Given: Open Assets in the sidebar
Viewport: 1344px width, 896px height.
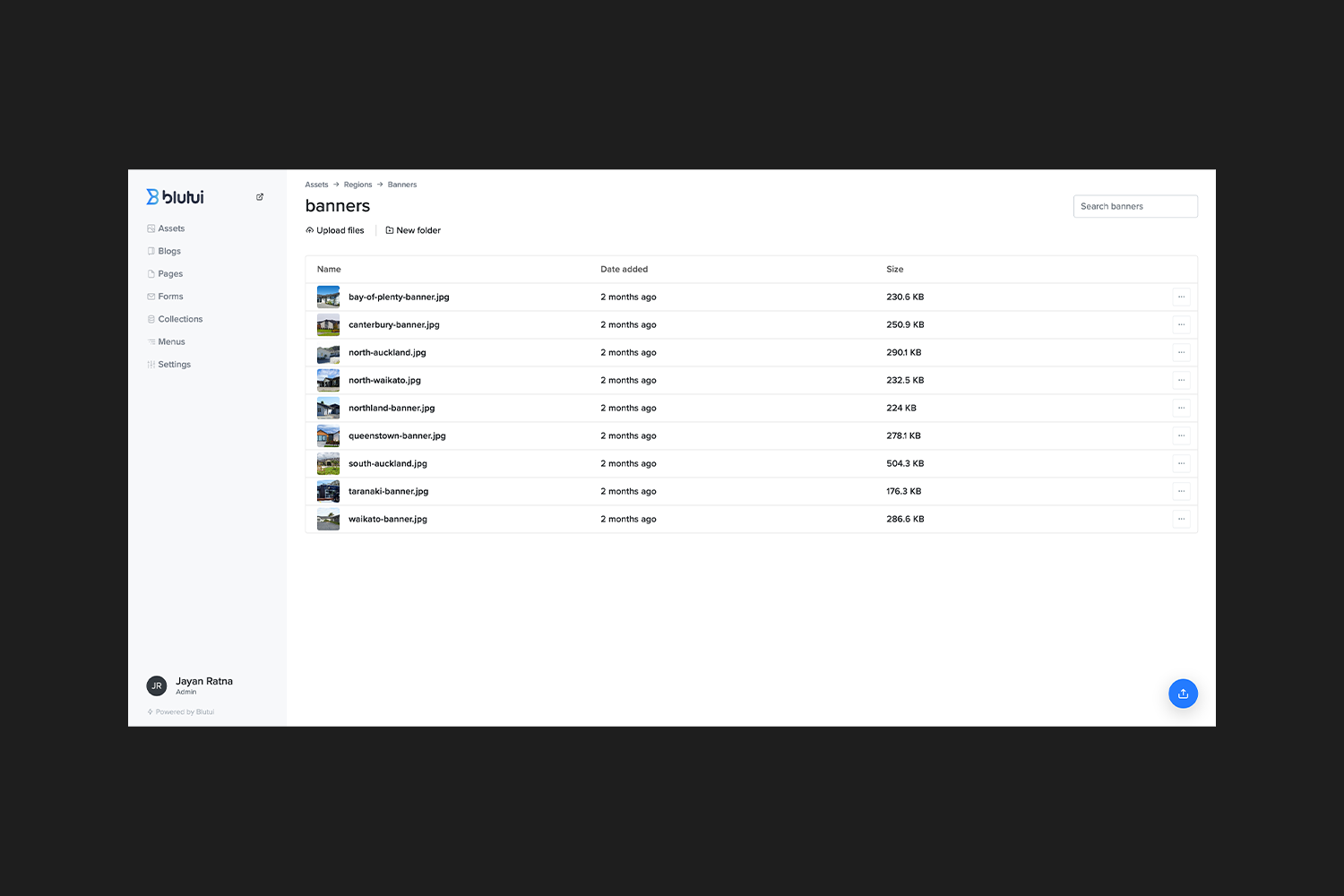Looking at the screenshot, I should 166,228.
